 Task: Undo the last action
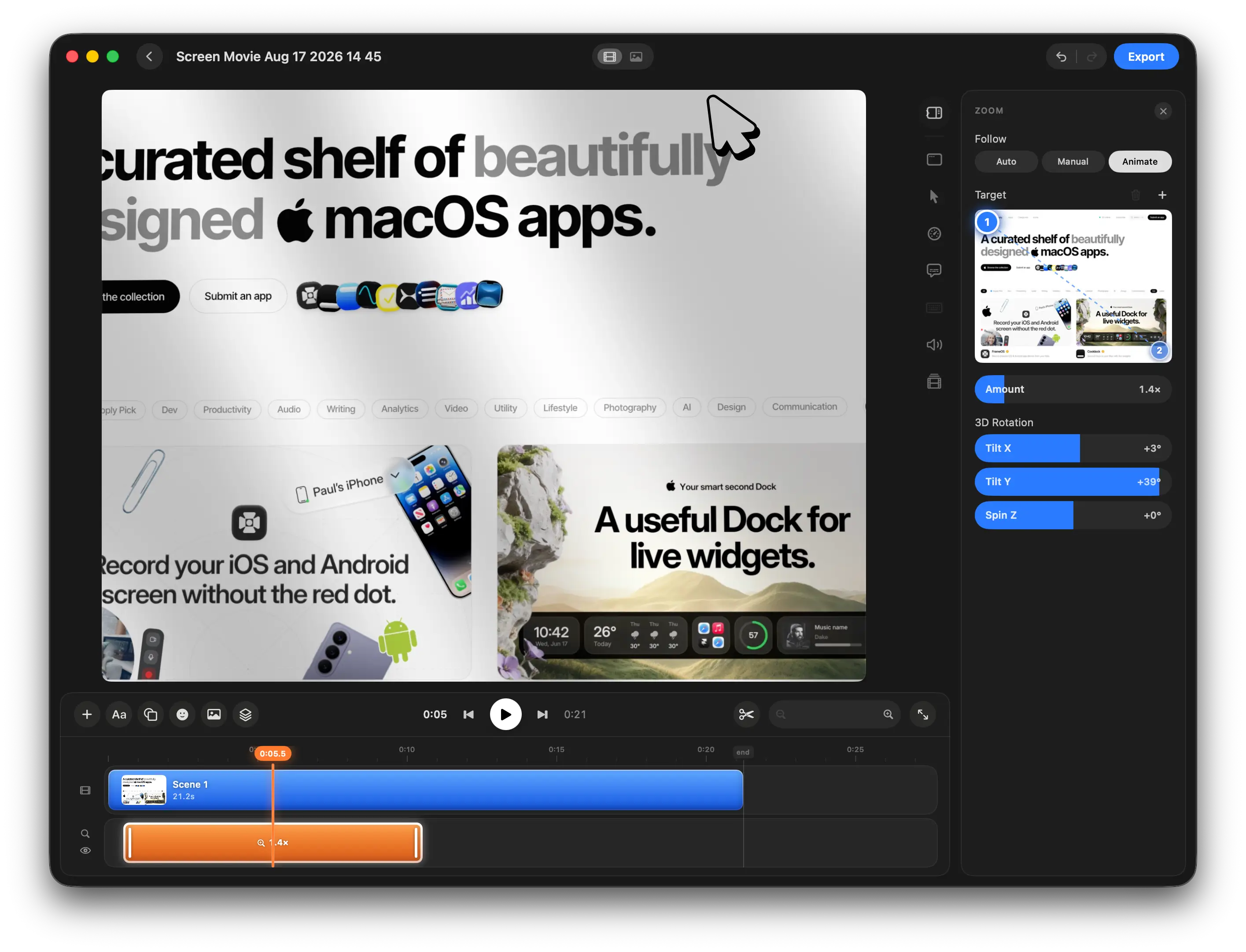point(1061,57)
